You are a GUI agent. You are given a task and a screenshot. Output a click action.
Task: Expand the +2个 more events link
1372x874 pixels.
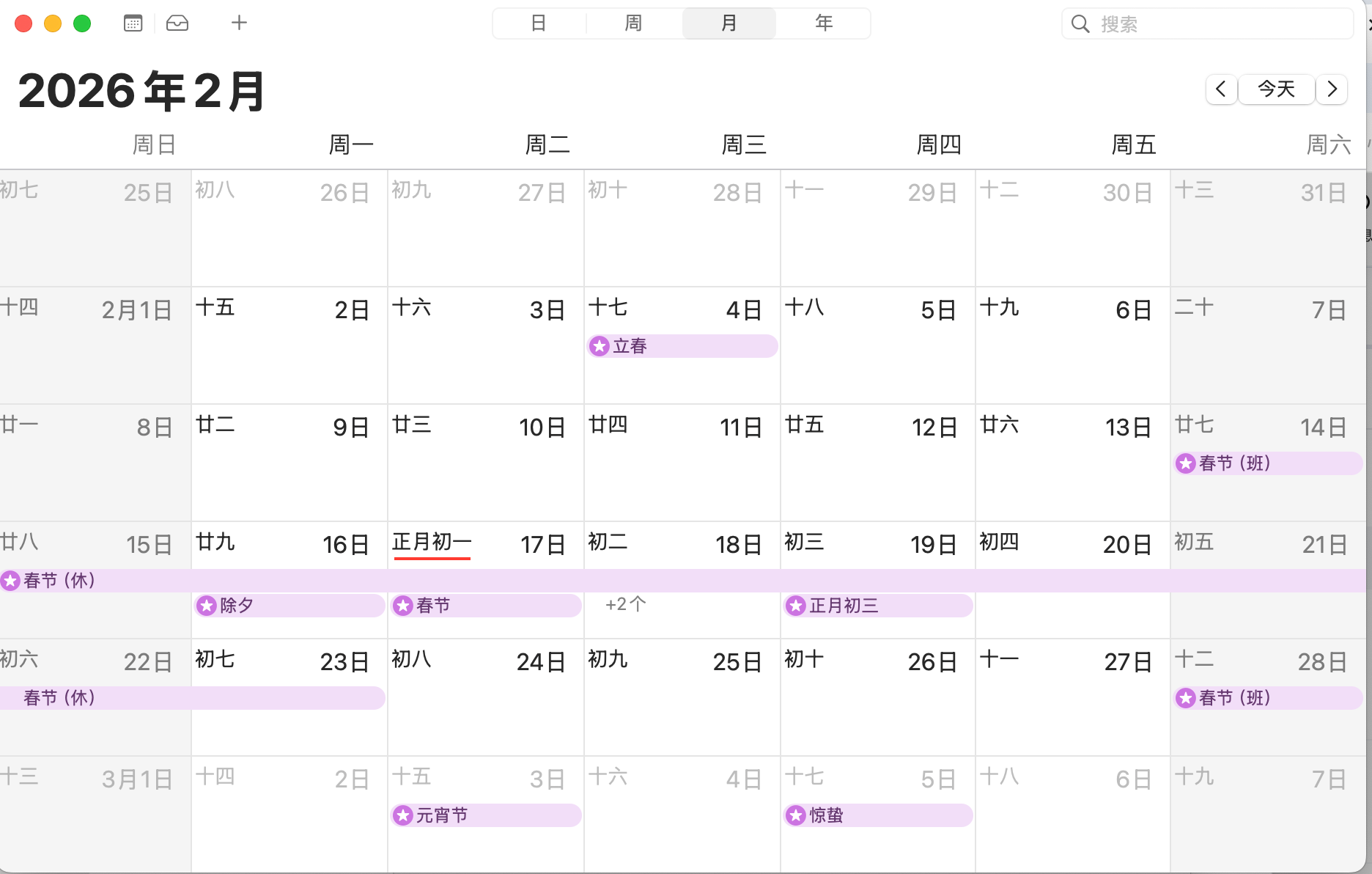click(x=625, y=605)
